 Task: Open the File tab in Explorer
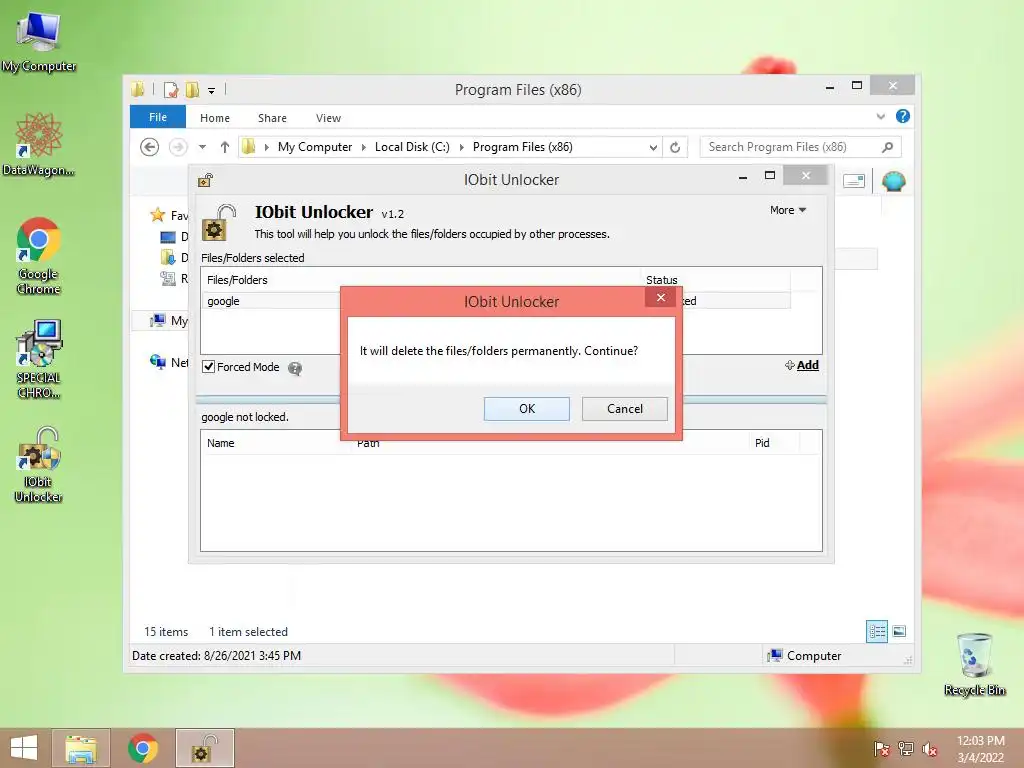coord(158,117)
